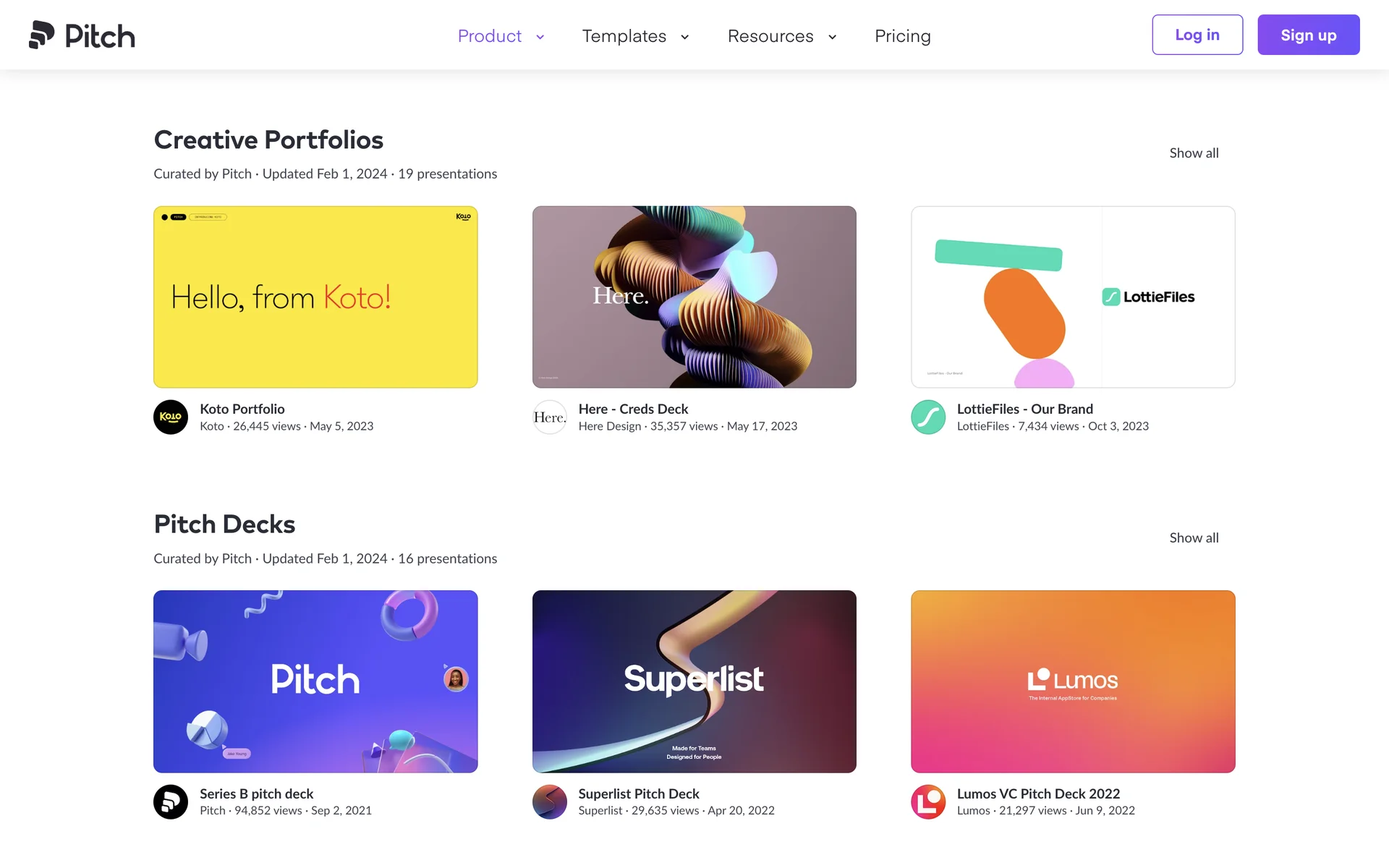Screen dimensions: 1389x868
Task: Open the Hello from Koto thumbnail
Action: click(x=315, y=297)
